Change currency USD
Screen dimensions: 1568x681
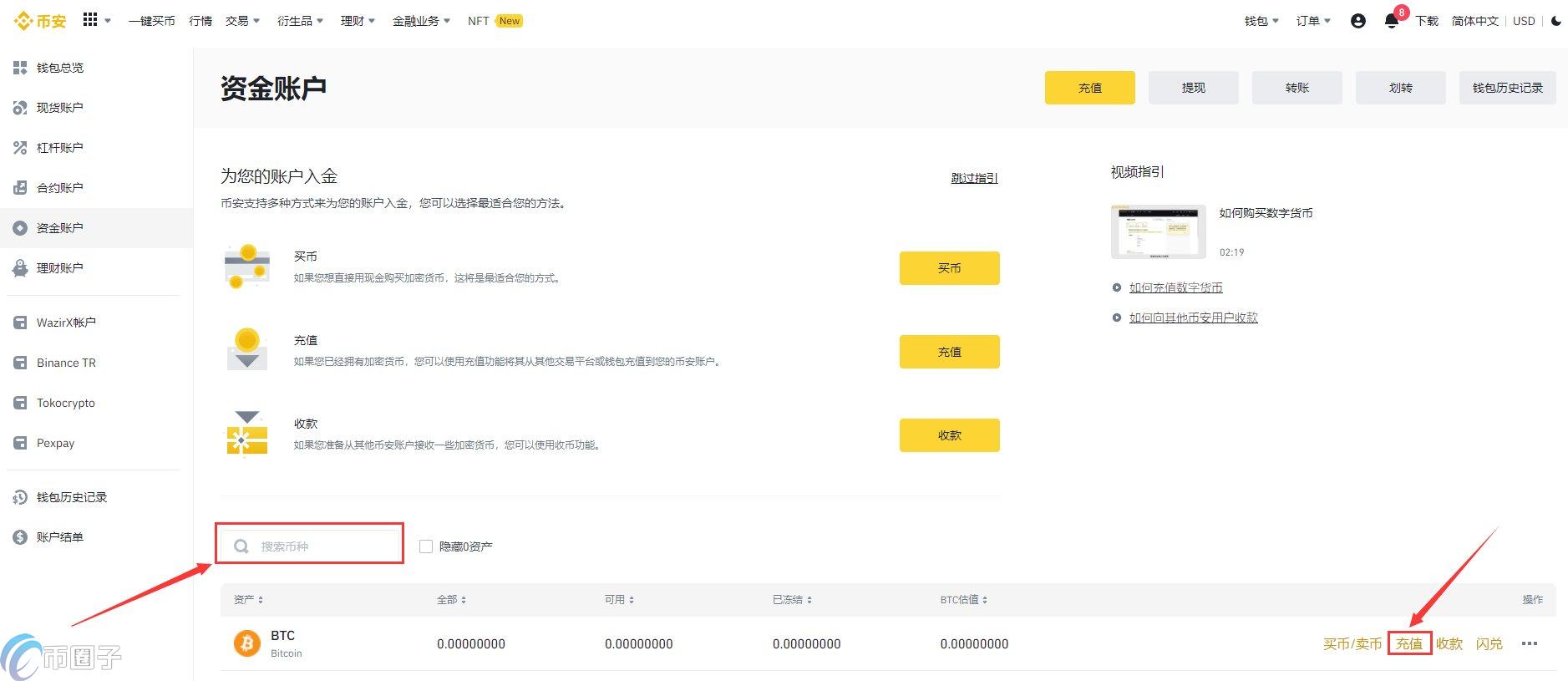click(x=1525, y=21)
